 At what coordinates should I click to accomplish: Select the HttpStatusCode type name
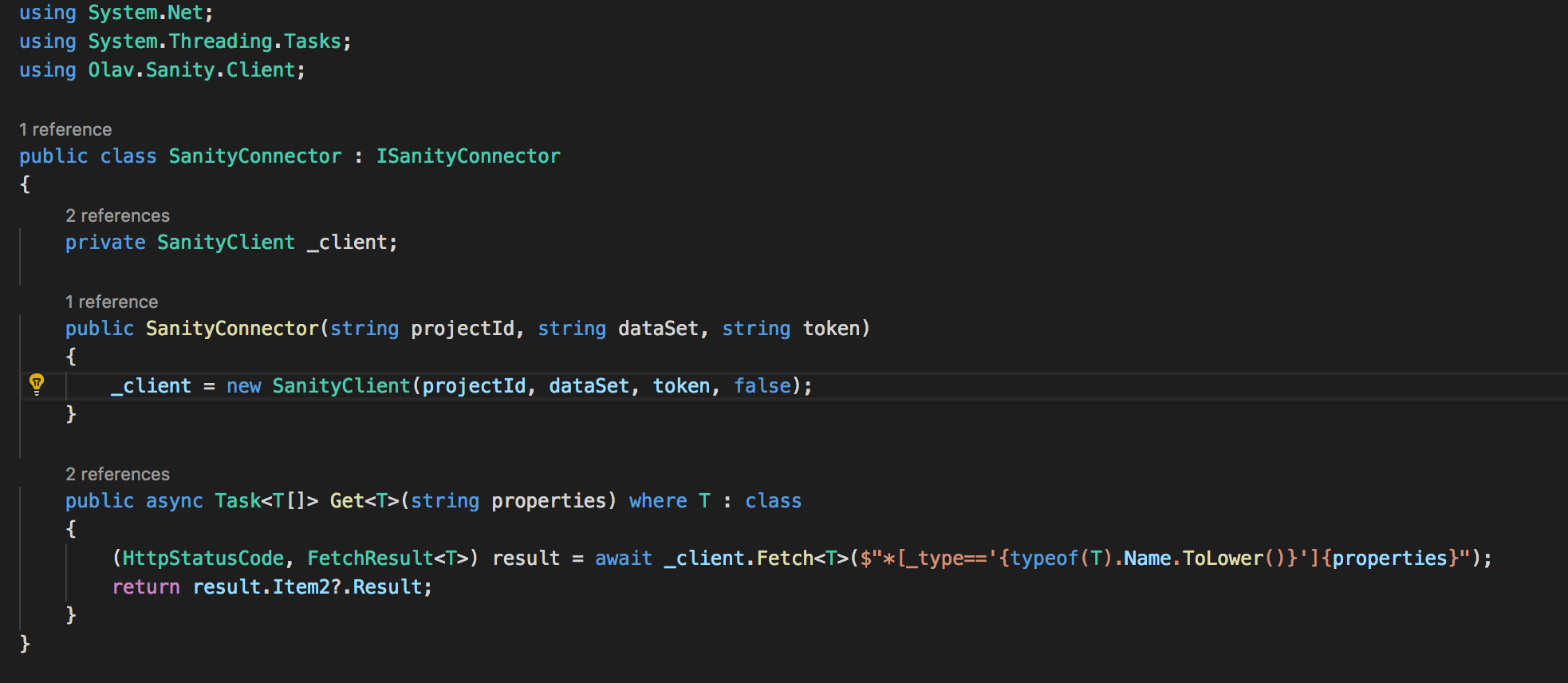tap(203, 559)
